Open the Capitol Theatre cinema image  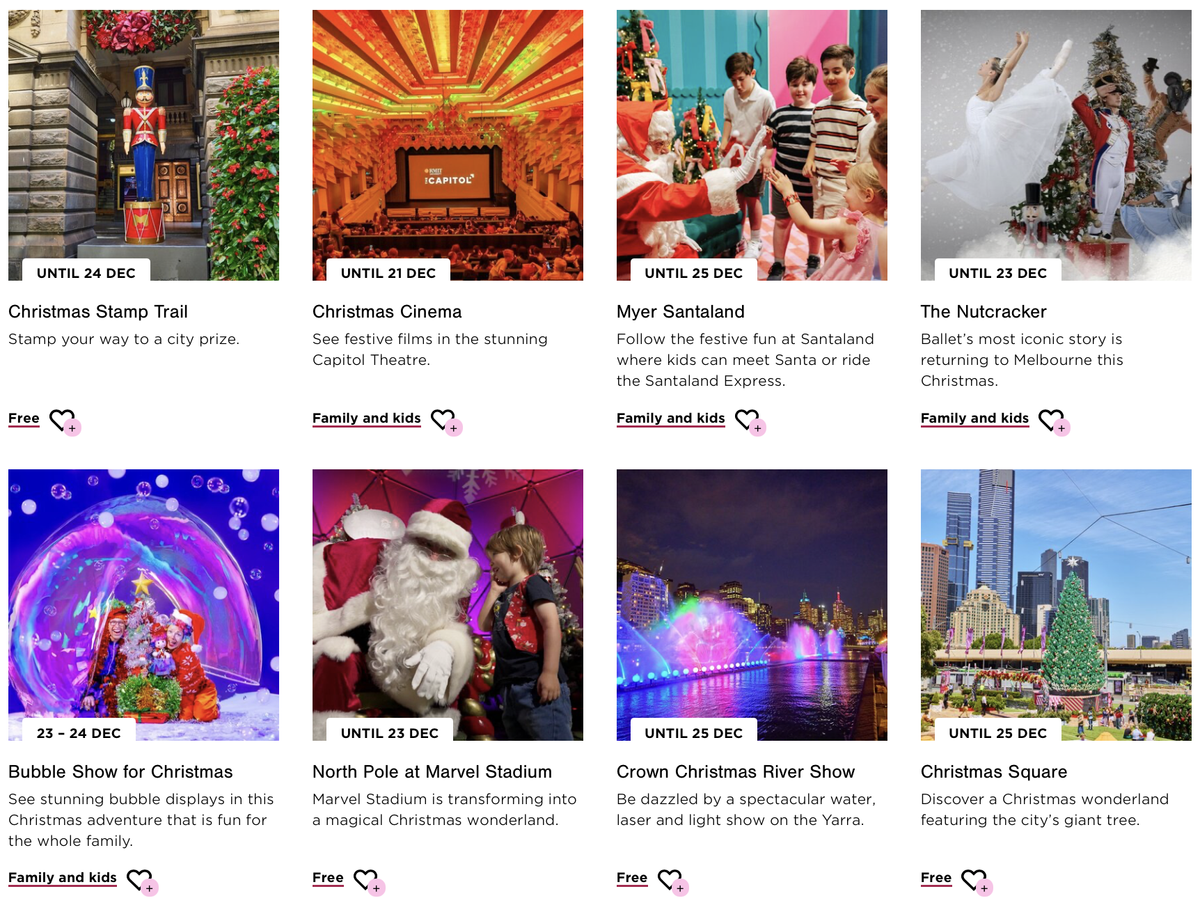[x=448, y=145]
